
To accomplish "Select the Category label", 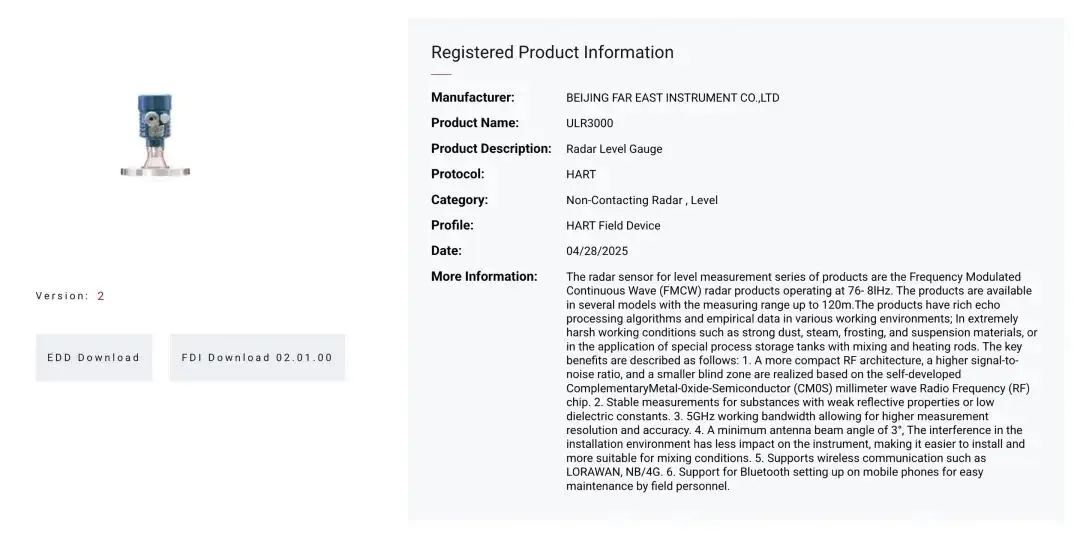I will click(459, 200).
